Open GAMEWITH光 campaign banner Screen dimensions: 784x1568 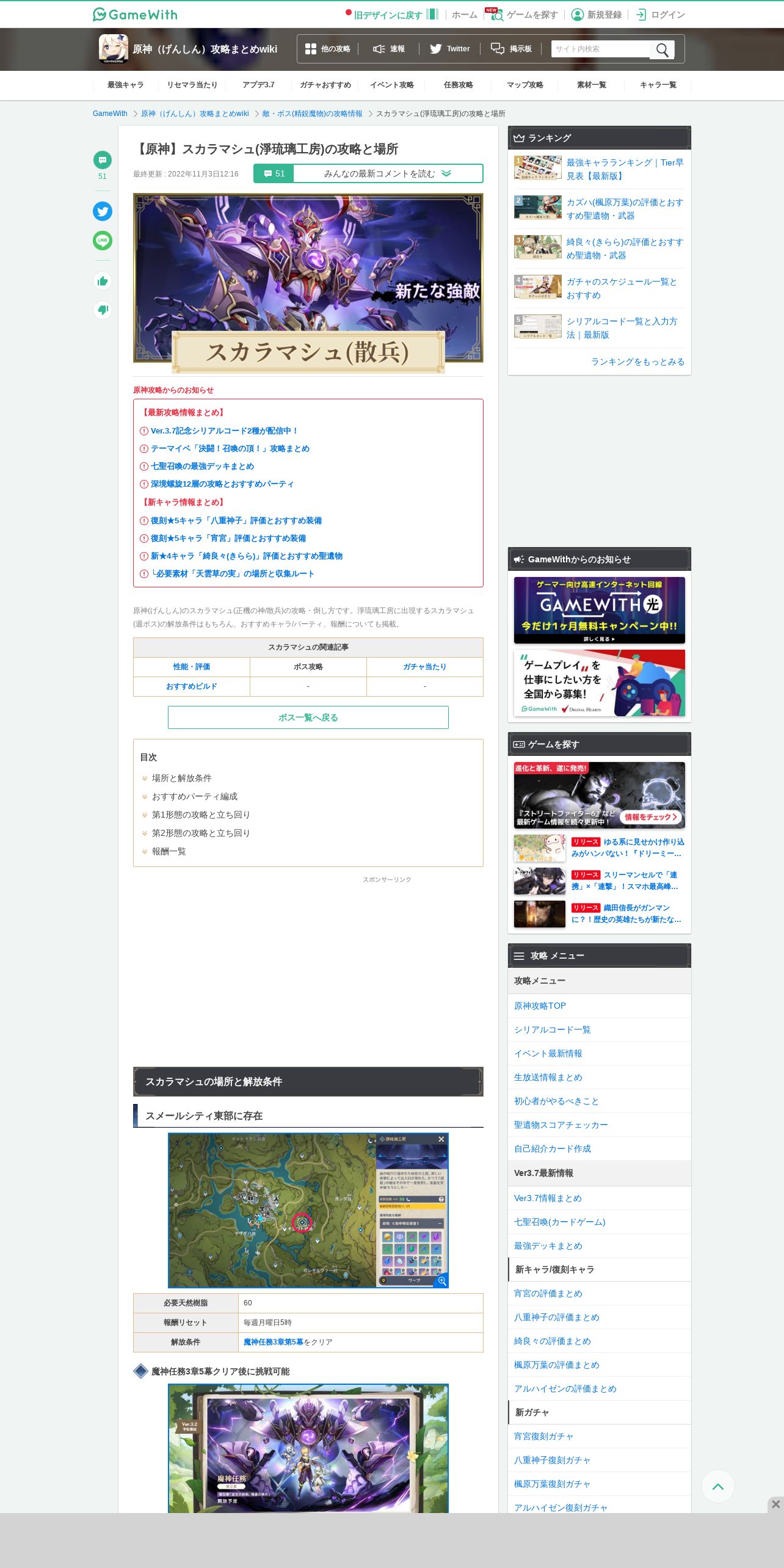tap(600, 610)
